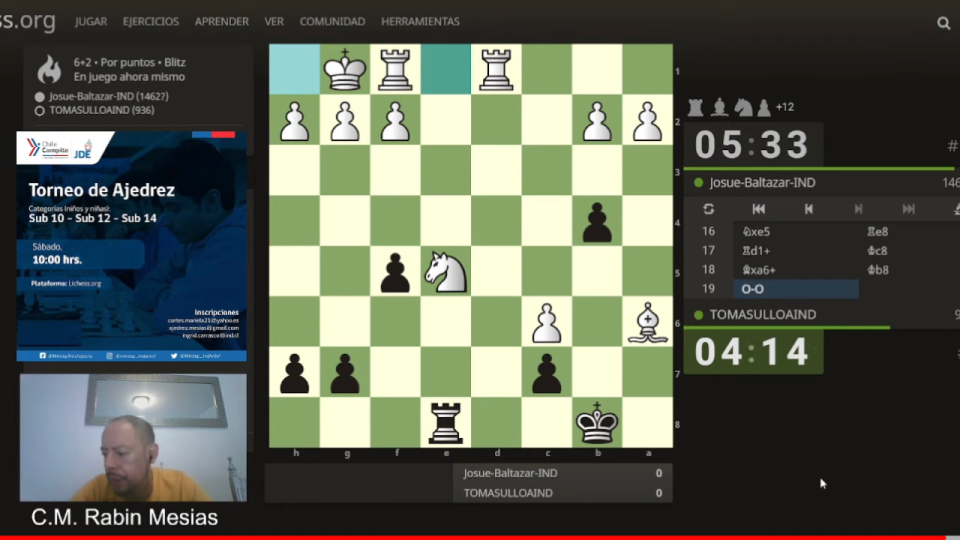Open the JUGAR menu

coord(91,22)
